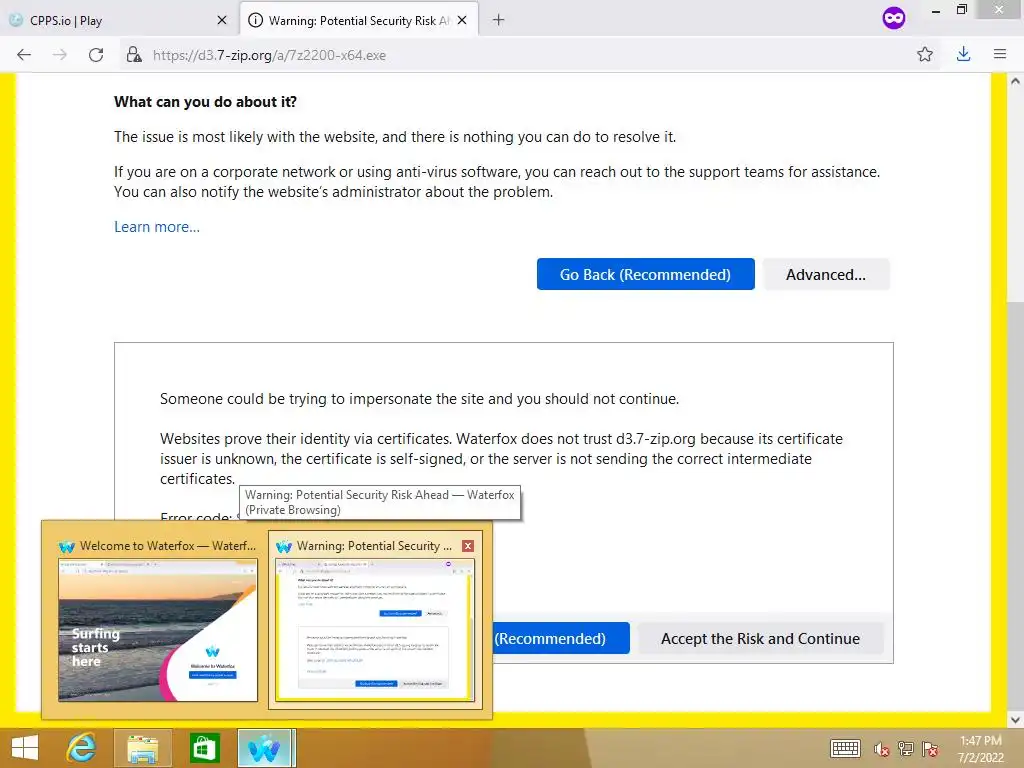Click the lower partially hidden (Recommended) button
The height and width of the screenshot is (768, 1024).
(561, 638)
